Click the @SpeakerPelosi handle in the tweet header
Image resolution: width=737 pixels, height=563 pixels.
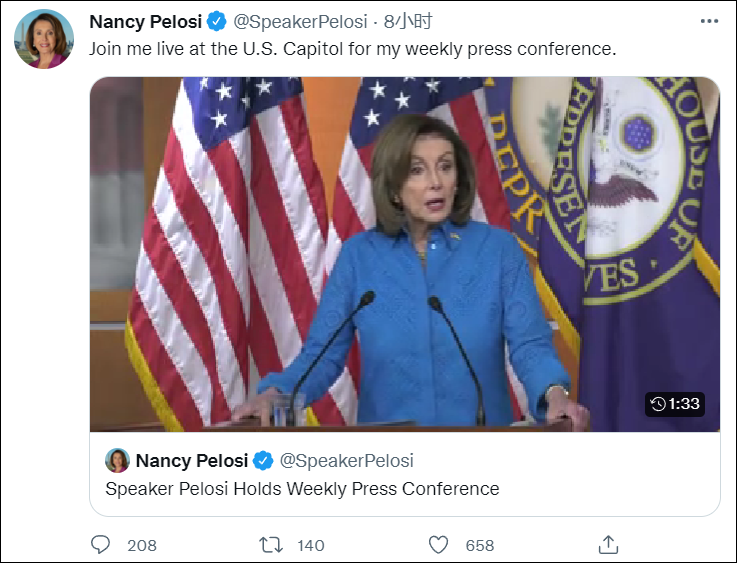(x=300, y=22)
